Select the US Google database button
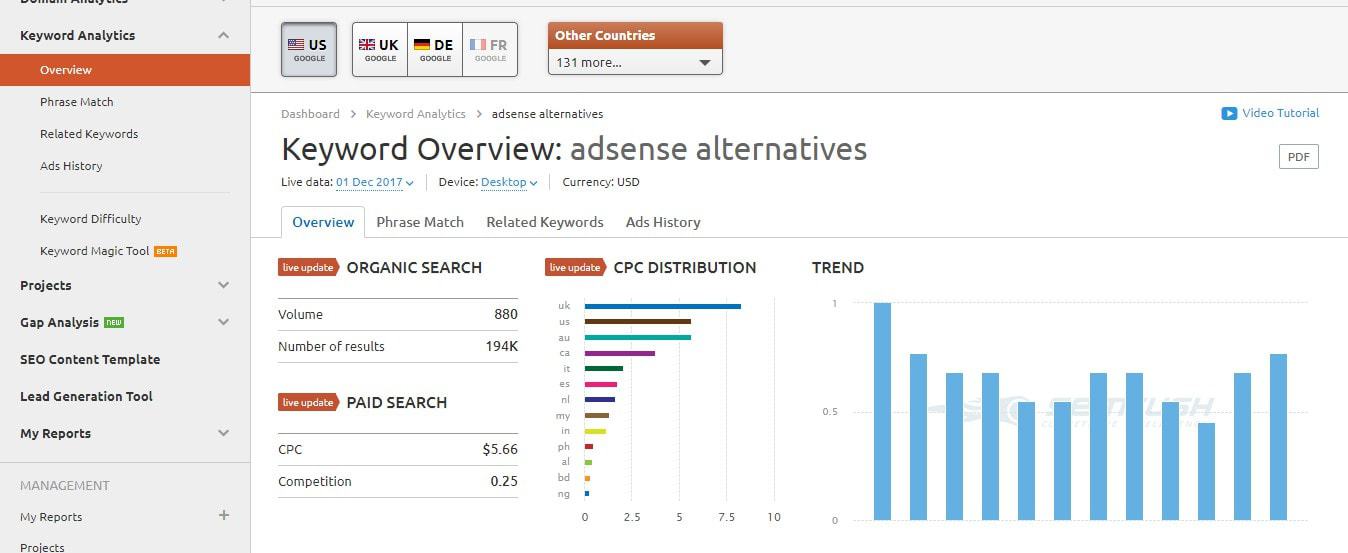This screenshot has height=553, width=1348. tap(309, 50)
